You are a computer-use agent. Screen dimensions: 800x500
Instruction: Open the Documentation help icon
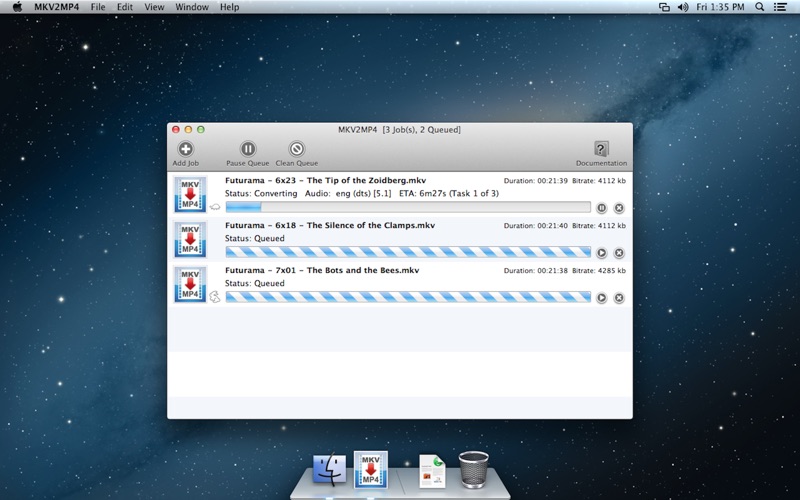tap(601, 149)
